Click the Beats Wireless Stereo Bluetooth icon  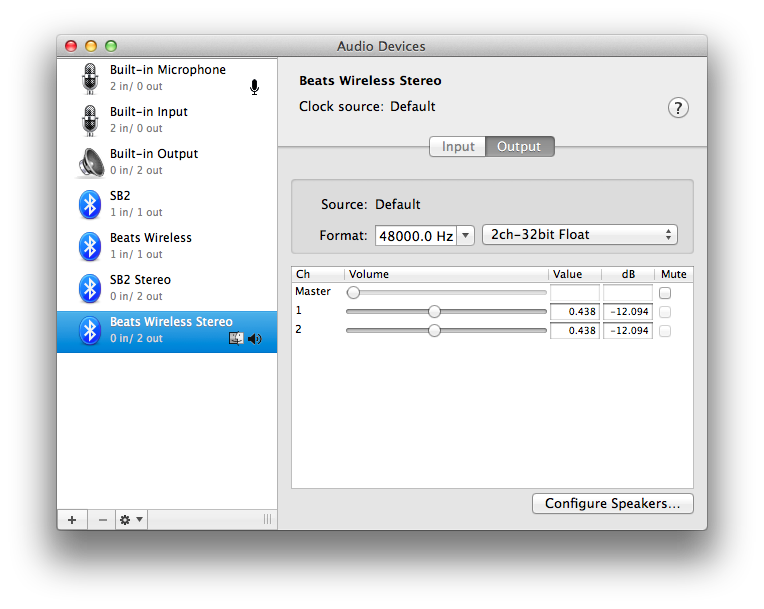(x=90, y=330)
